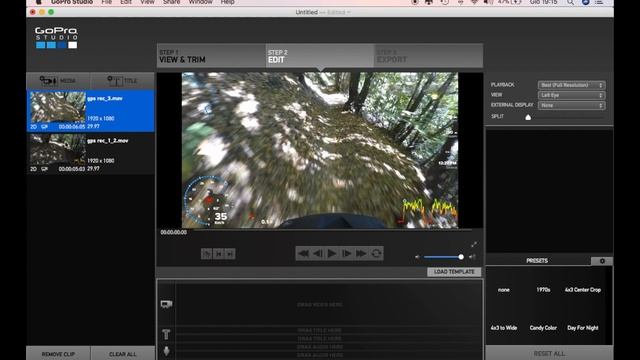Viewport: 640px width, 360px height.
Task: Step forward one frame
Action: (347, 253)
